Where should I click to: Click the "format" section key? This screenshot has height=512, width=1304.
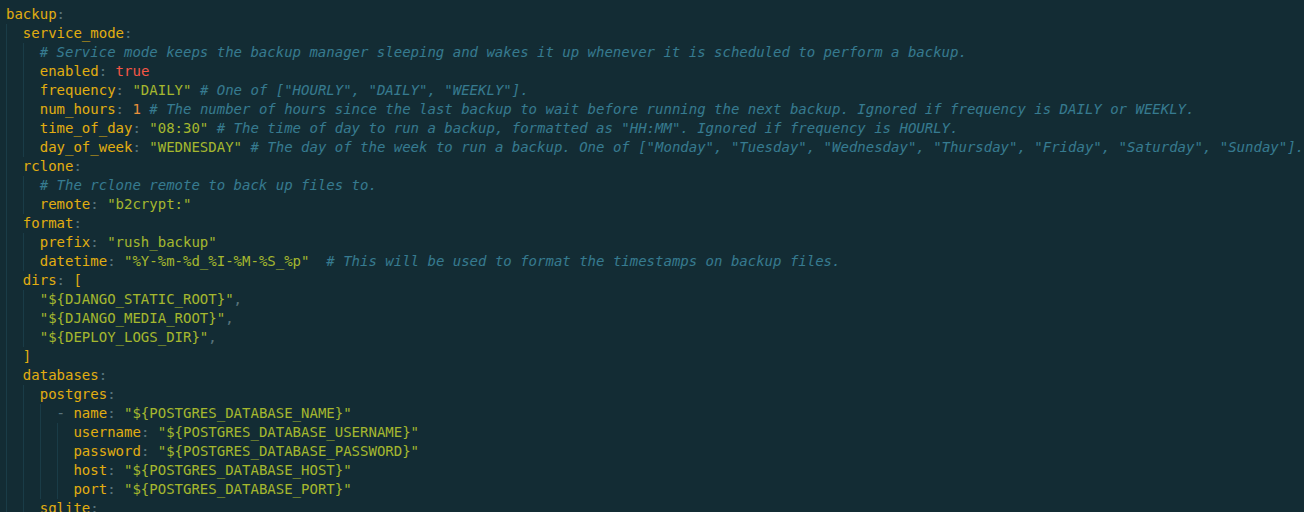click(x=47, y=223)
